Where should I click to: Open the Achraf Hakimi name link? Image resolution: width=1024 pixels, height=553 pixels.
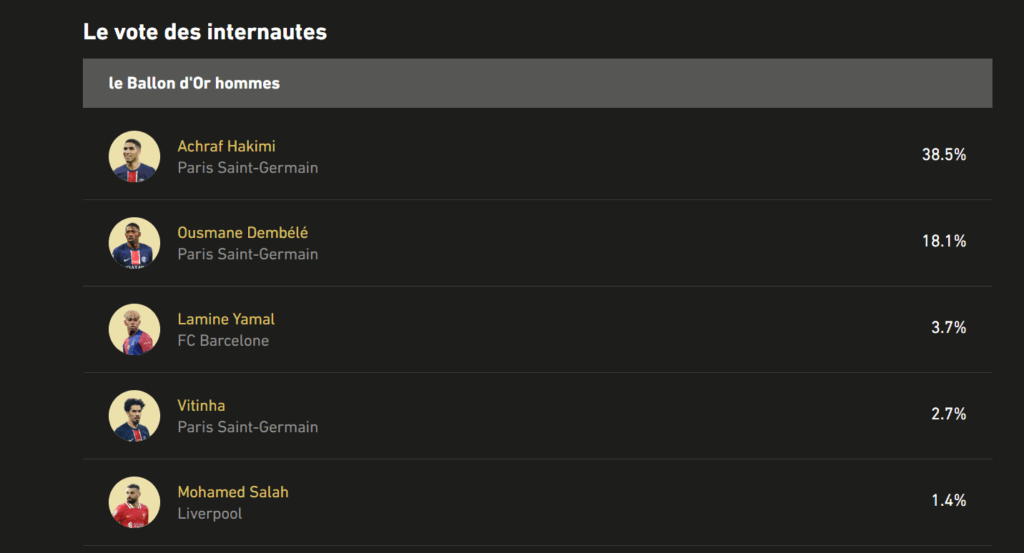point(226,146)
